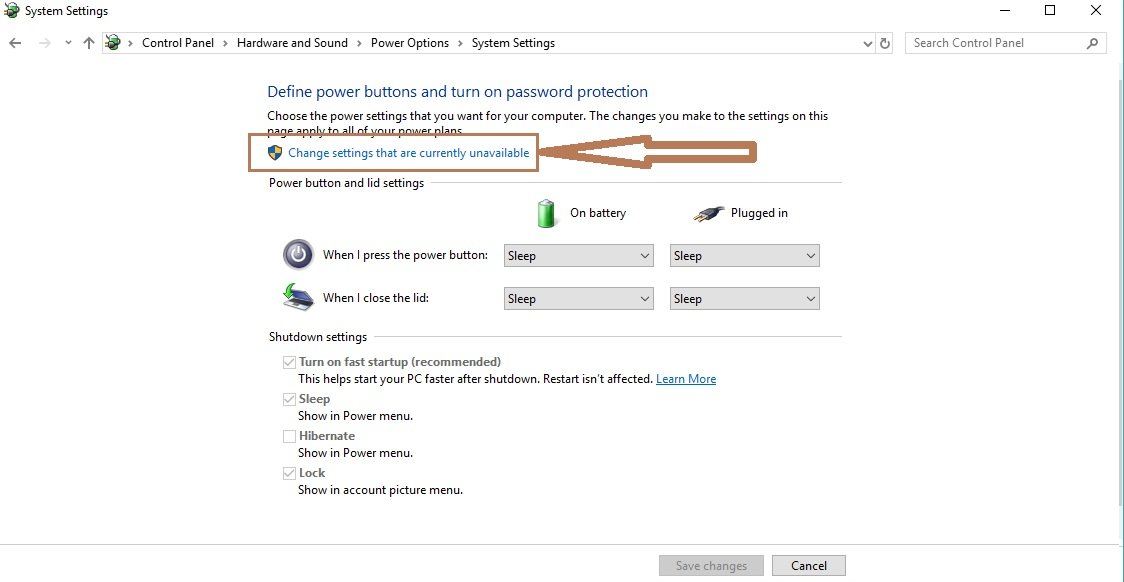Screen dimensions: 1124x582
Task: Click the Cancel button
Action: pyautogui.click(x=809, y=566)
